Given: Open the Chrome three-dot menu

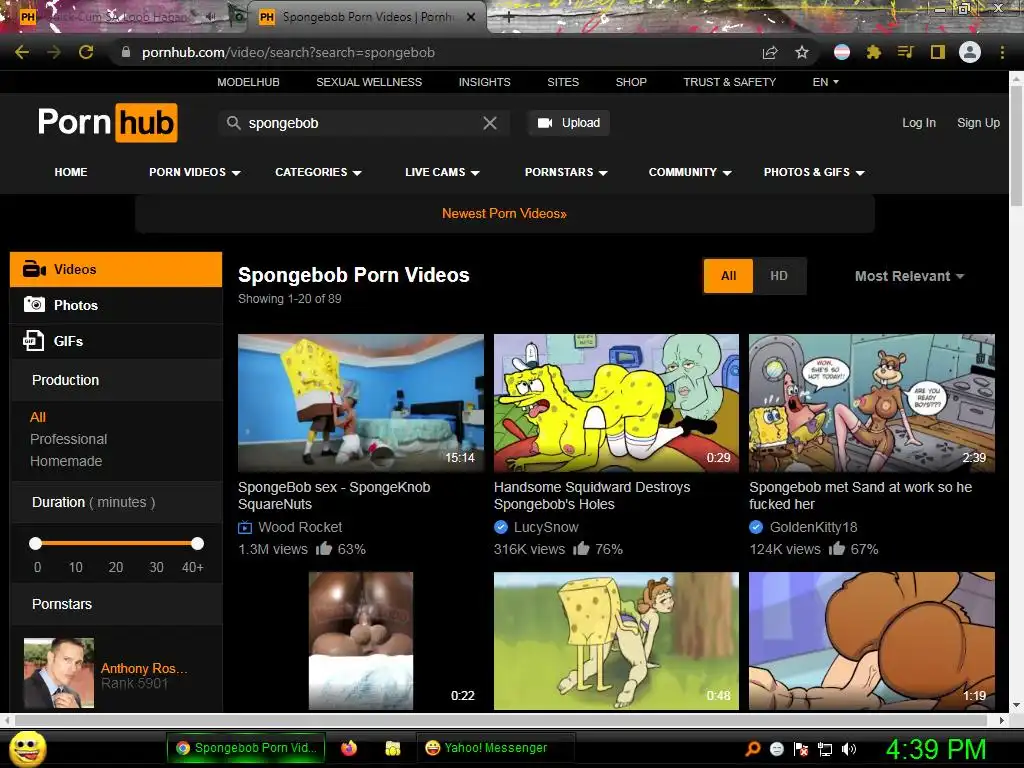Looking at the screenshot, I should coord(1002,52).
